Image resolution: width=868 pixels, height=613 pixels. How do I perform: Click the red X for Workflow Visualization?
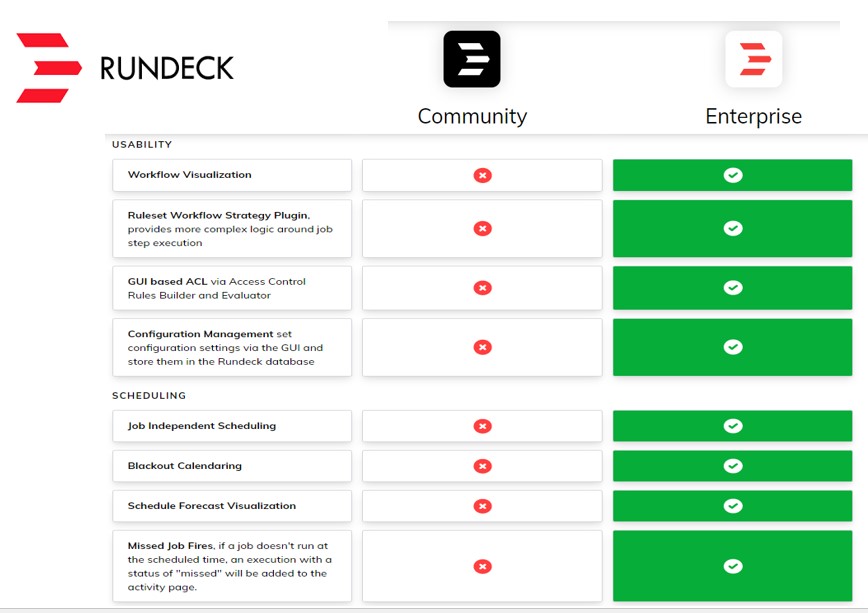coord(482,175)
